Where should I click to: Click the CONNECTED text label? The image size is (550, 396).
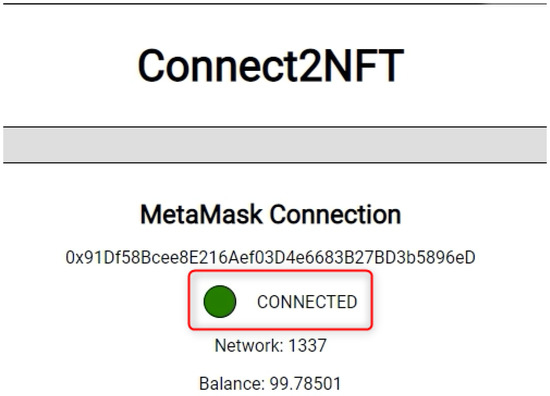click(x=307, y=302)
